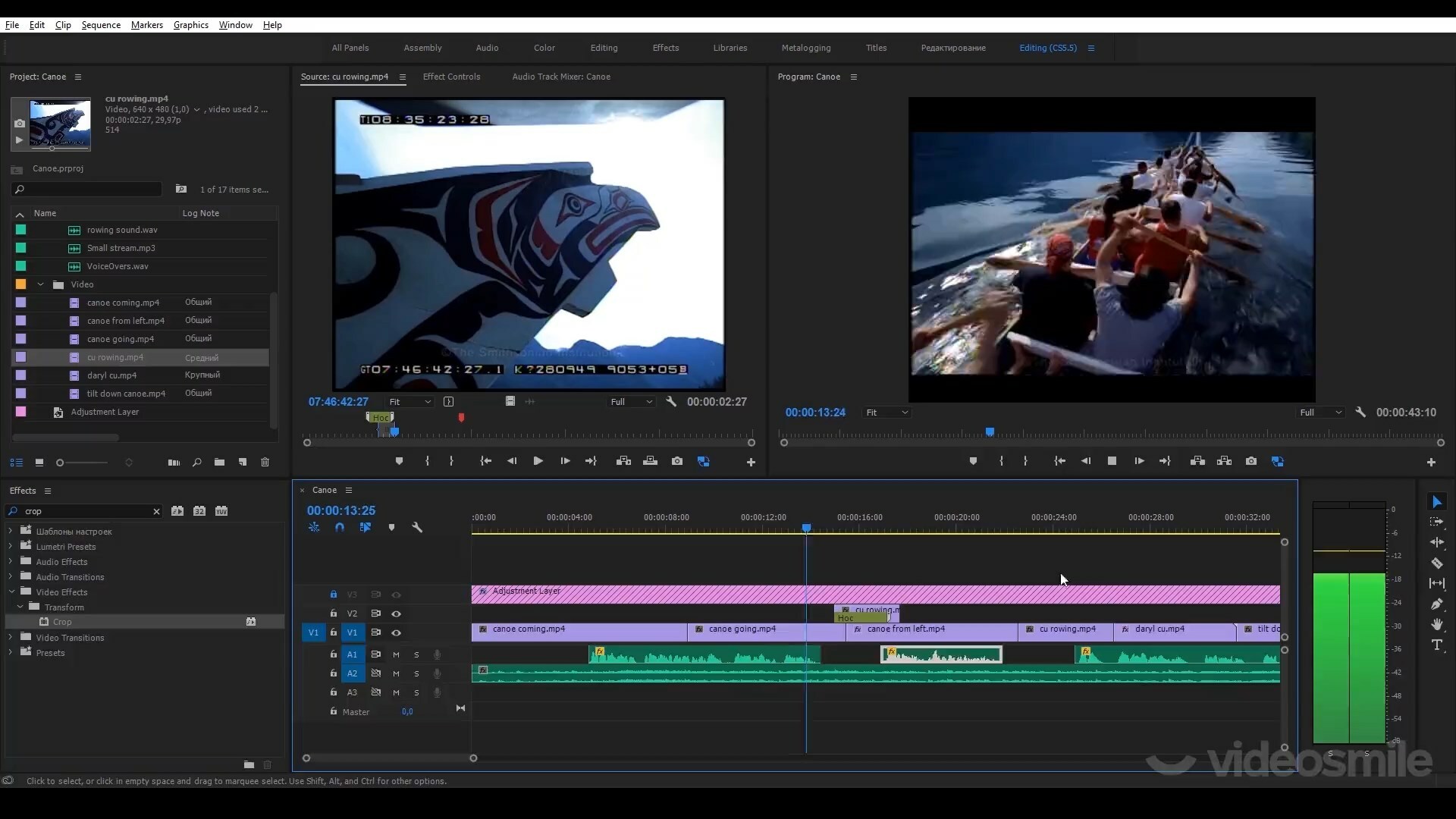The width and height of the screenshot is (1456, 819).
Task: Expand Lumetri Presets folder
Action: point(11,547)
